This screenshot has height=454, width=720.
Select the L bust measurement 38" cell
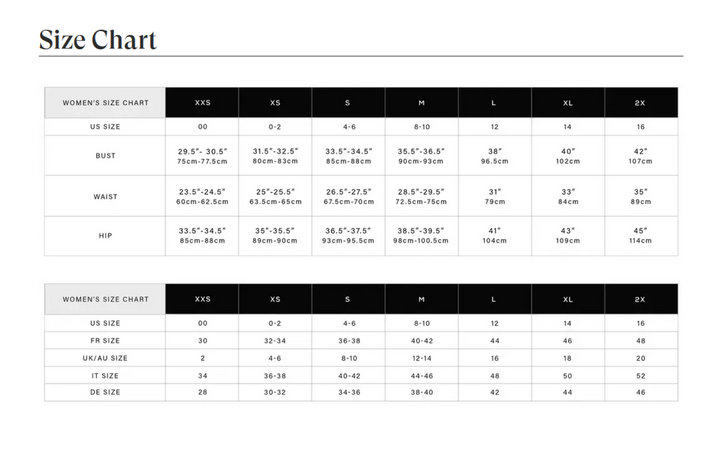pyautogui.click(x=494, y=156)
